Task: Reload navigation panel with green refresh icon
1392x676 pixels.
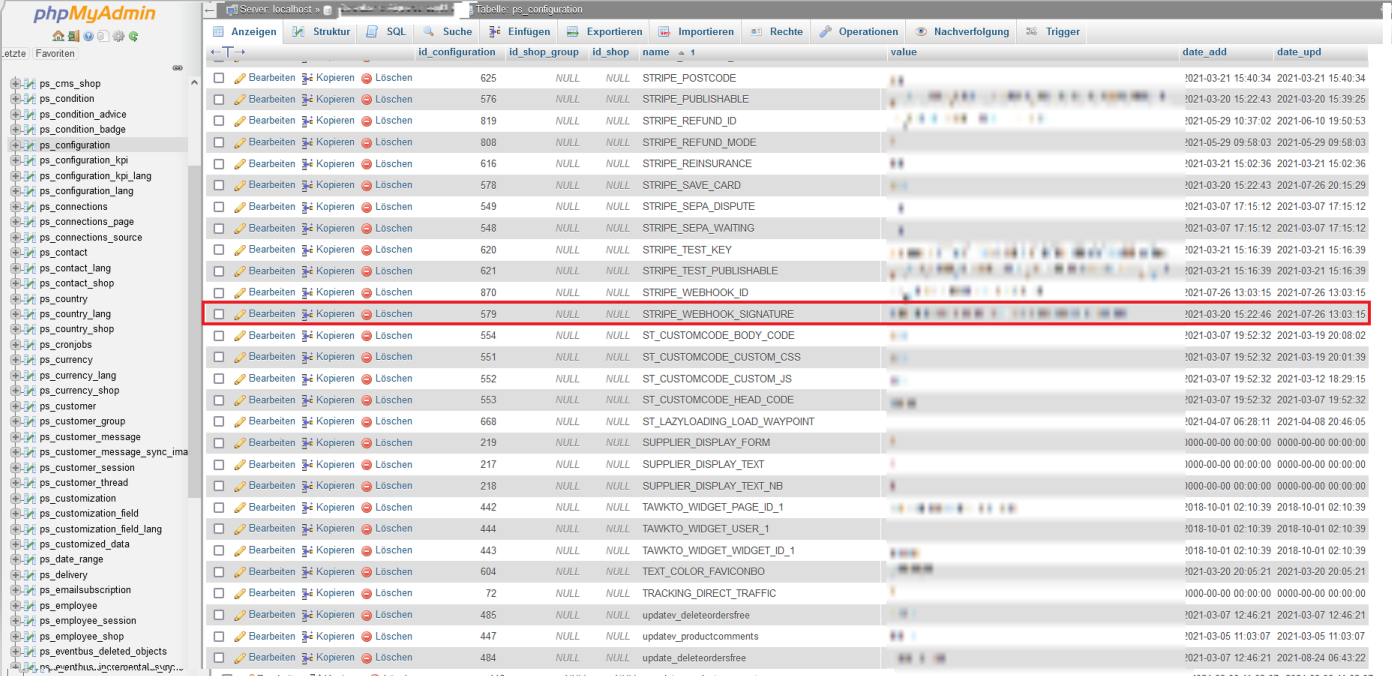Action: tap(133, 36)
